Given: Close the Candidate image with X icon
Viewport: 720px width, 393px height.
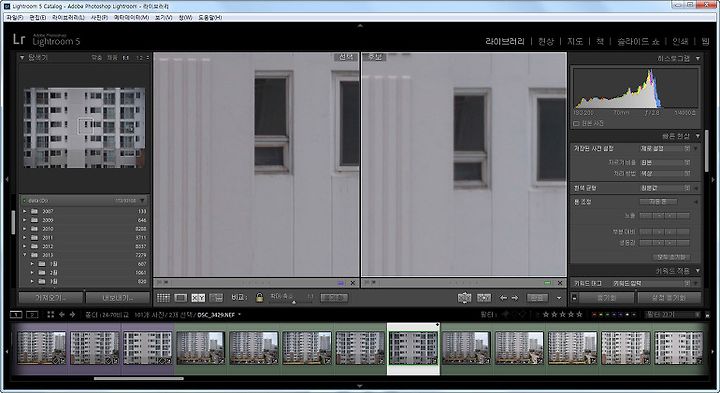Looking at the screenshot, I should 560,283.
